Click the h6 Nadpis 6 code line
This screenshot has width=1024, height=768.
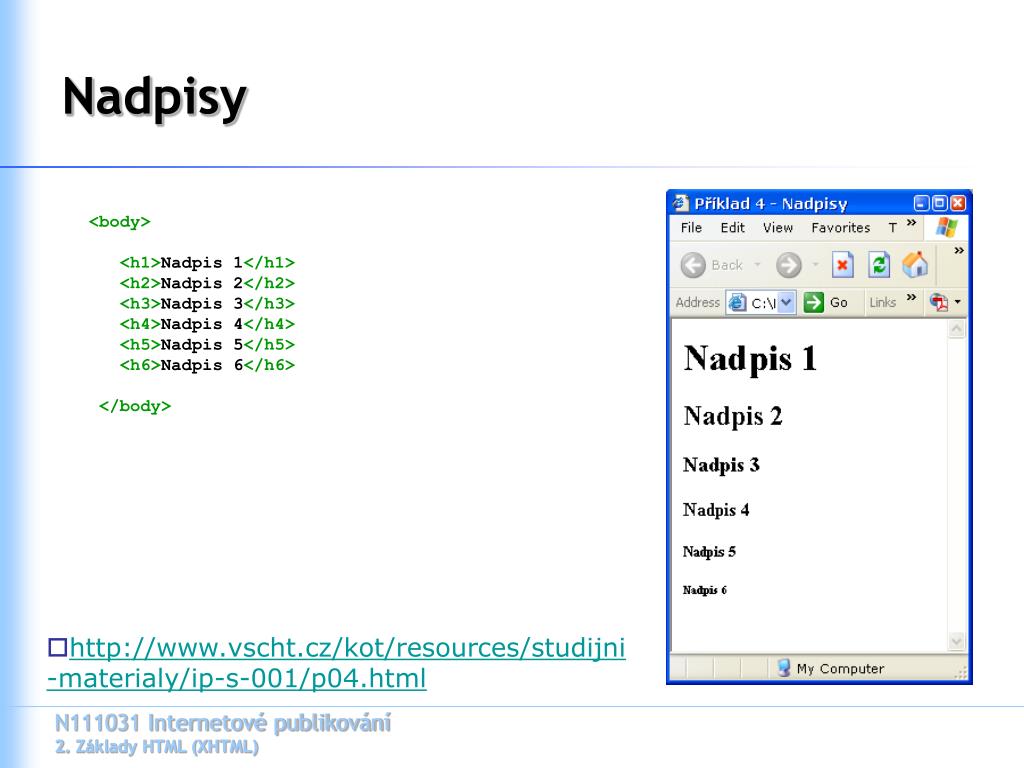[207, 365]
